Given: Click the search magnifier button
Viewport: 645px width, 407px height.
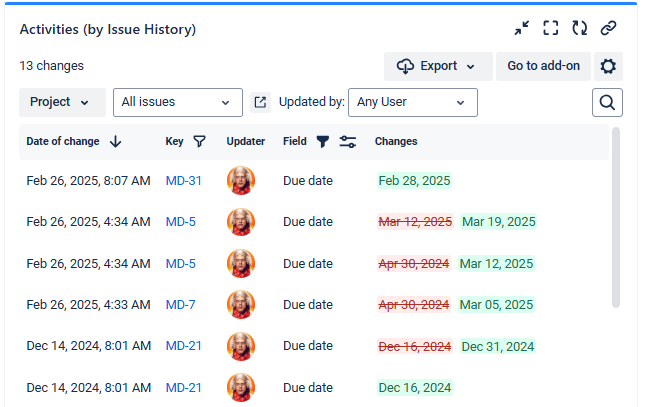Looking at the screenshot, I should point(607,102).
